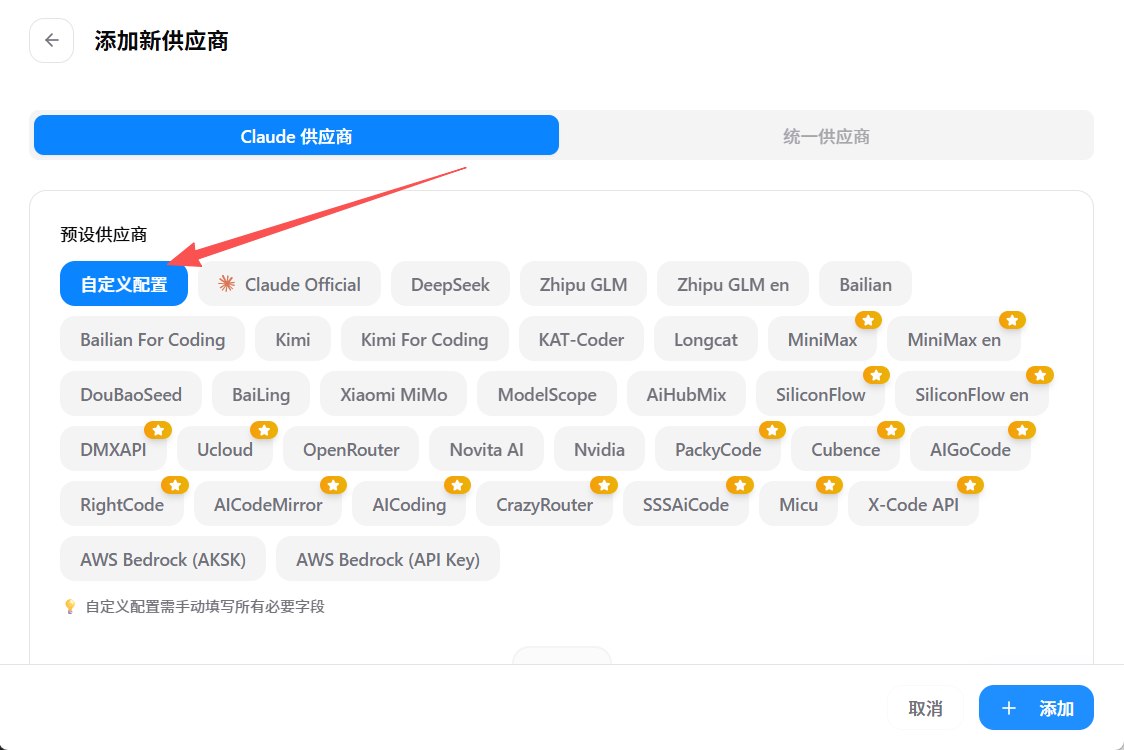This screenshot has width=1124, height=750.
Task: Click the star badge on AICodeMirror
Action: click(333, 485)
